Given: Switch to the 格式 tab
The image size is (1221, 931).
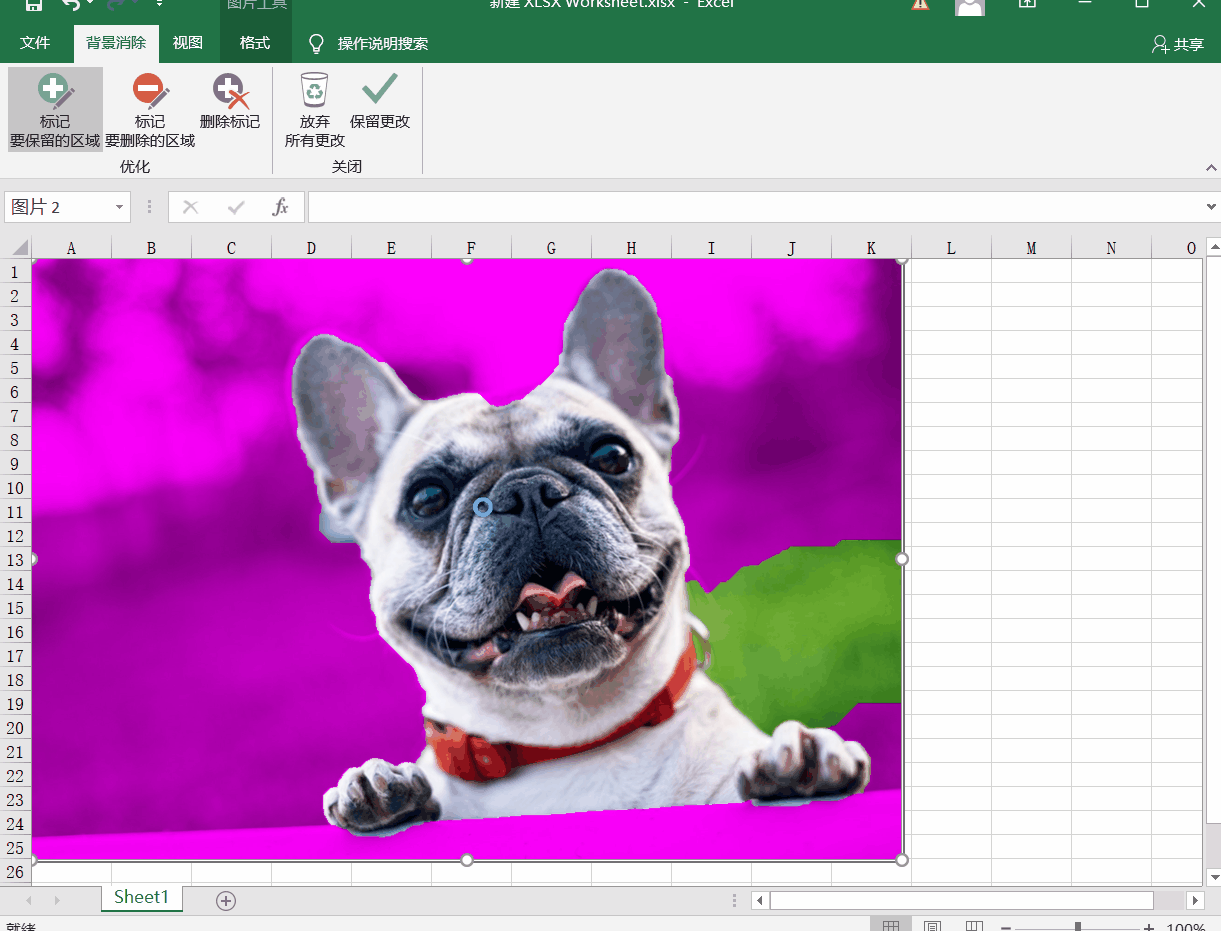Looking at the screenshot, I should pyautogui.click(x=255, y=43).
